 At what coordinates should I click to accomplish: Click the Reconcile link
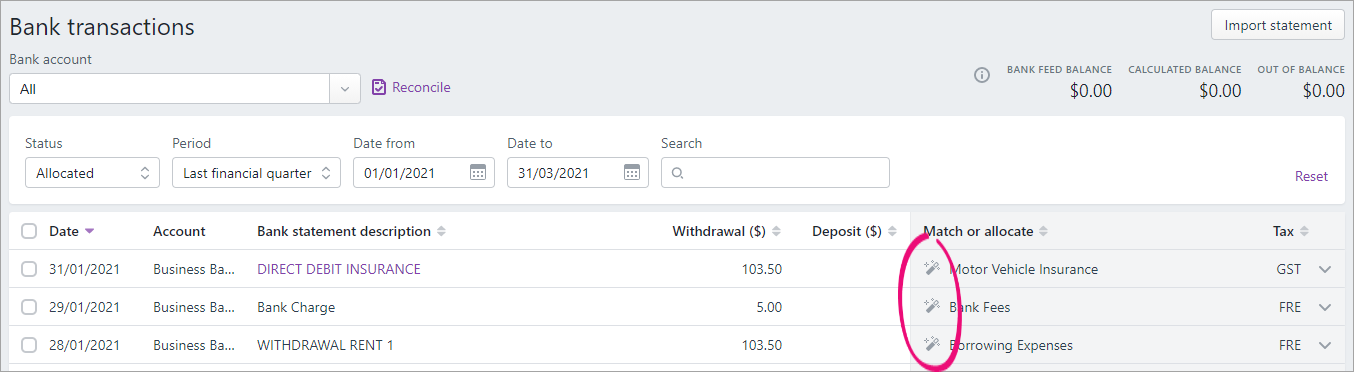pos(411,88)
